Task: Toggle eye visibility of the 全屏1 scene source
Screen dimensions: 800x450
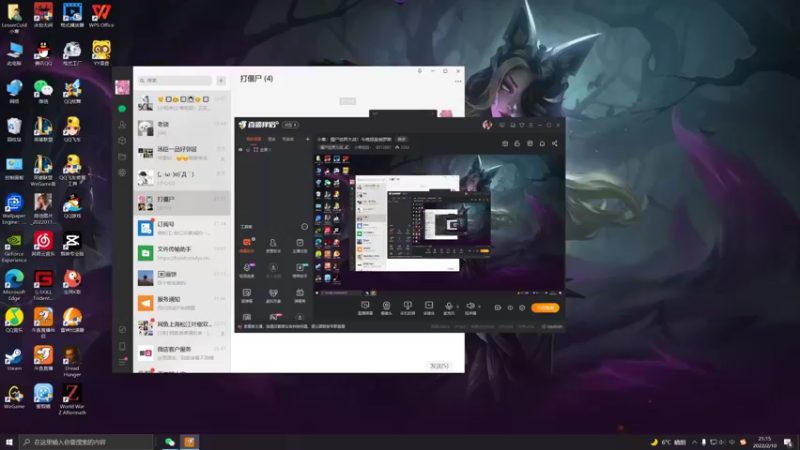Action: [x=240, y=150]
